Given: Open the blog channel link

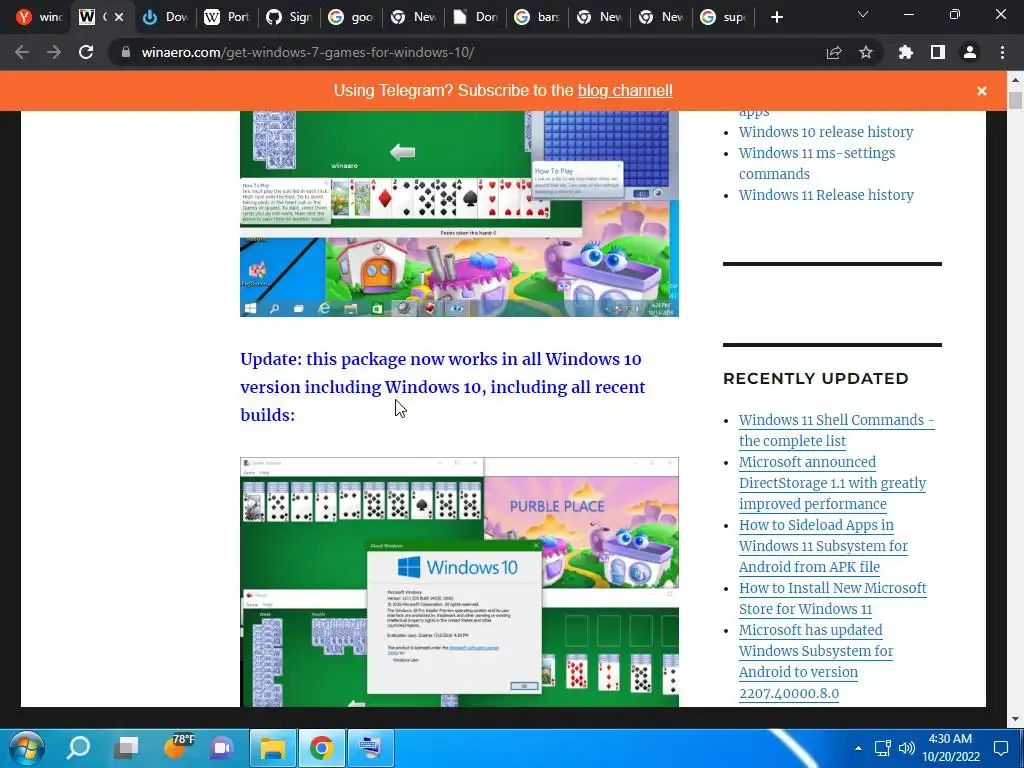Looking at the screenshot, I should (625, 90).
